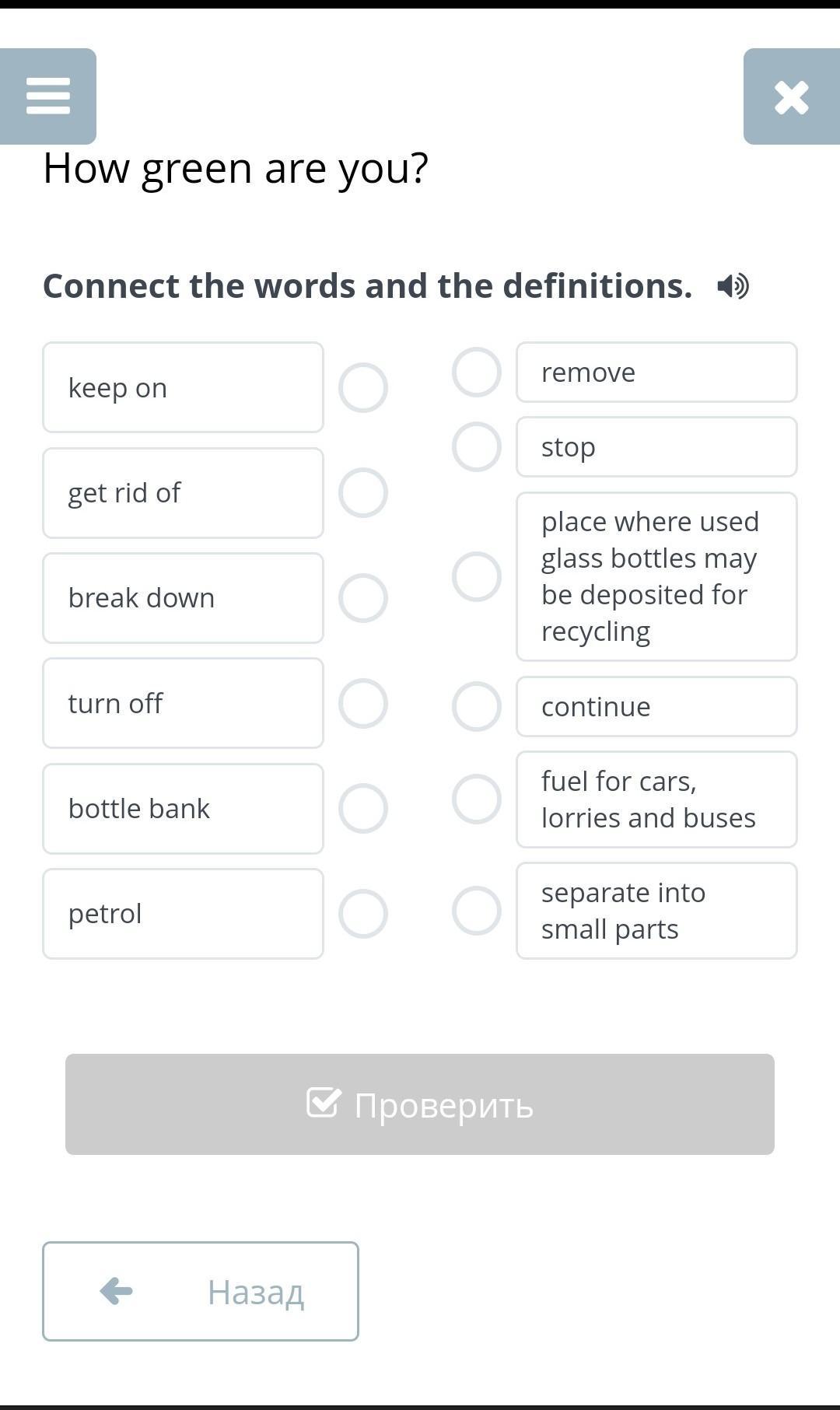Click the 'Проверить' check button
The width and height of the screenshot is (840, 1410).
(420, 1104)
